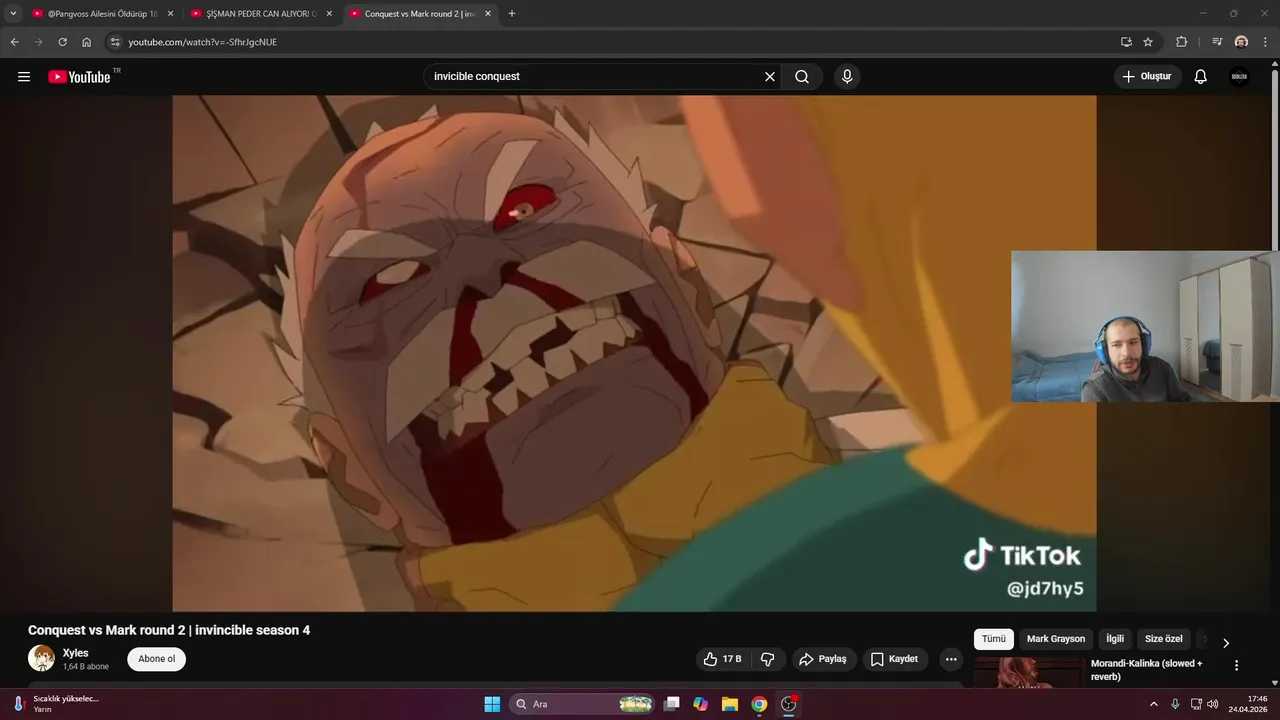Switch to Chrome on the taskbar
Screen dimensions: 1280x720
[759, 704]
